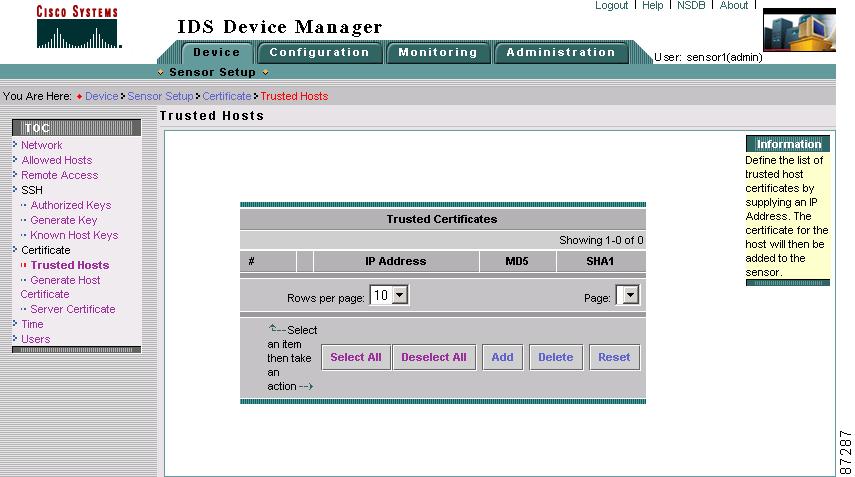This screenshot has width=855, height=477.
Task: Open the Help link
Action: click(x=652, y=5)
